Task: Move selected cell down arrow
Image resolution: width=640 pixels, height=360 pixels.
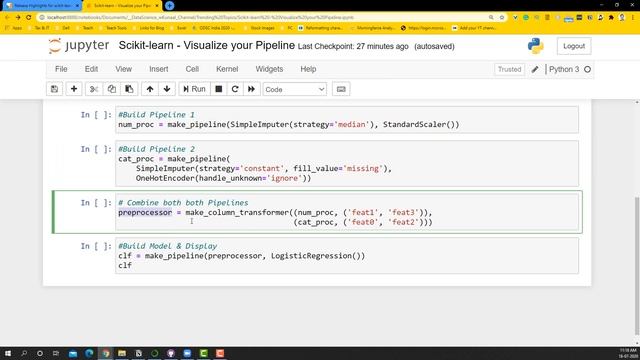Action: [x=167, y=89]
